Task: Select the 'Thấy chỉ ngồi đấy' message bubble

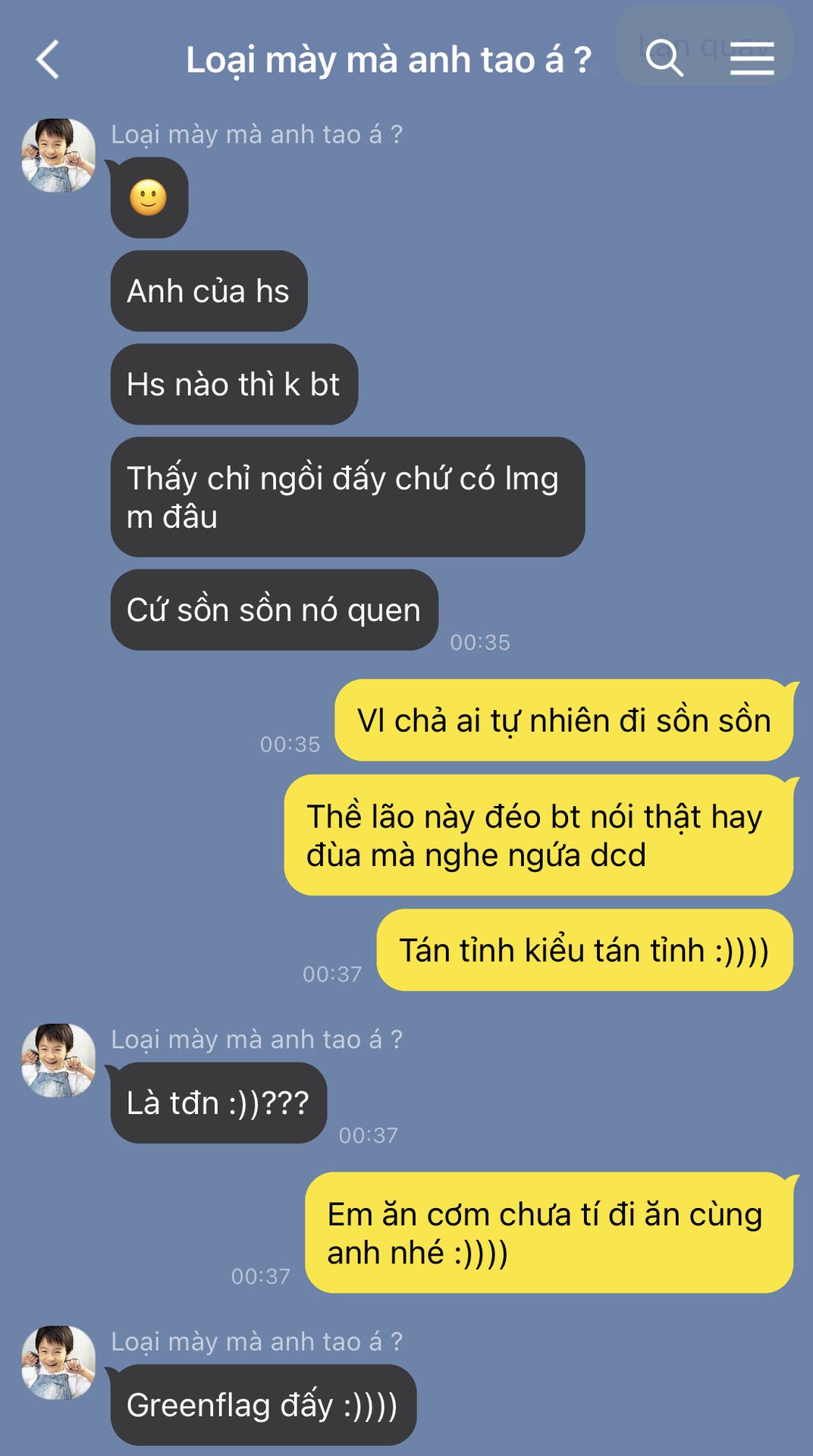Action: pyautogui.click(x=347, y=497)
